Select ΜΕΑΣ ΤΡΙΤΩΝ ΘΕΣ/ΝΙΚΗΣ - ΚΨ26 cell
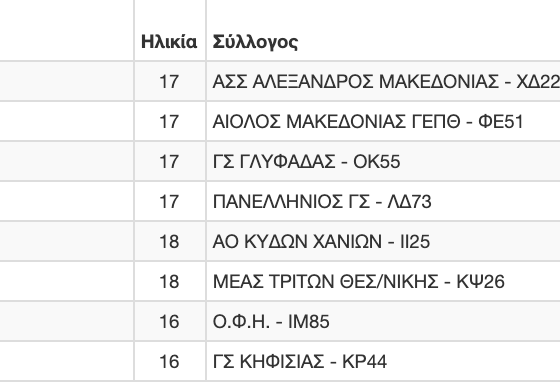Viewport: 560px width, 386px height. pyautogui.click(x=383, y=281)
